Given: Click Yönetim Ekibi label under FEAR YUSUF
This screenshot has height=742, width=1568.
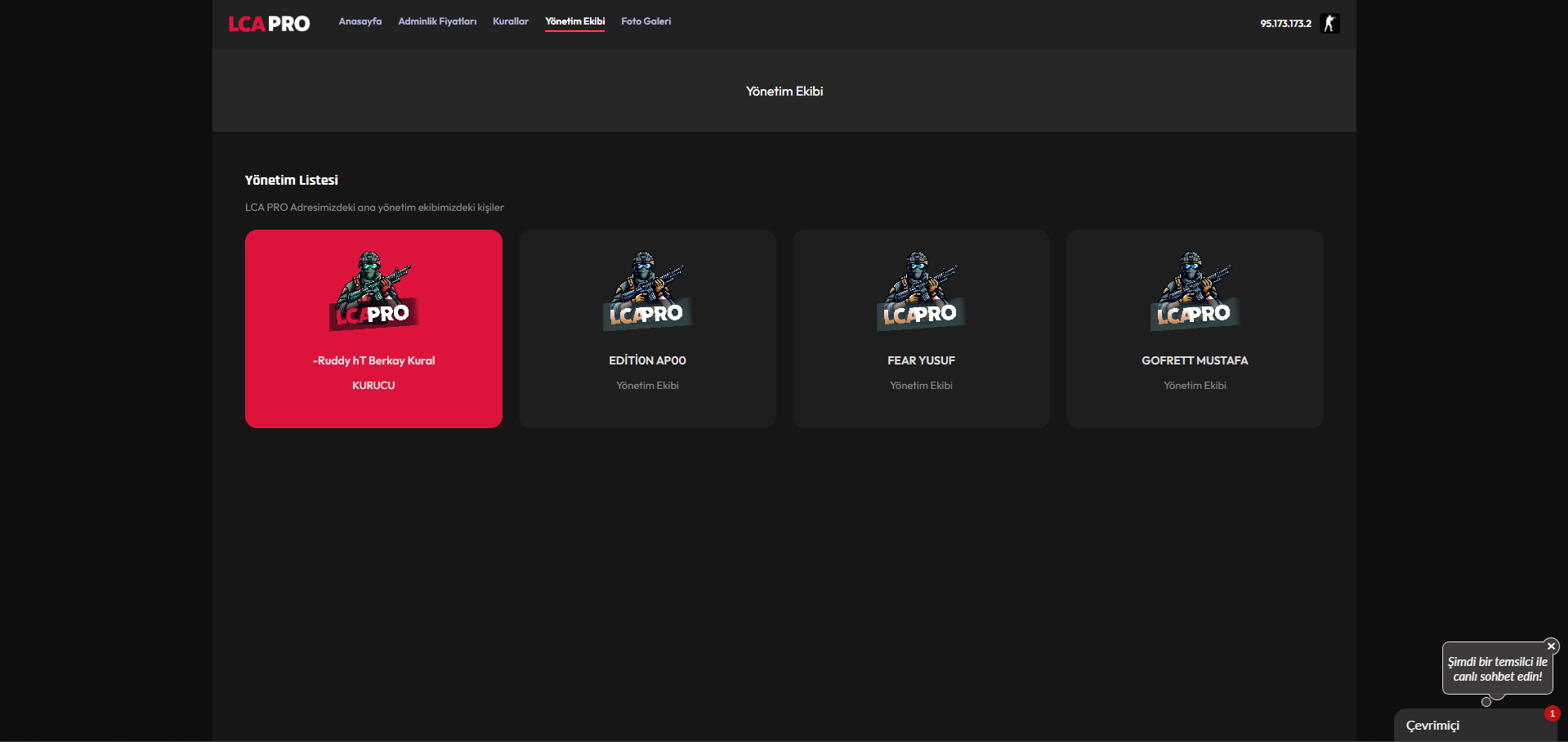Looking at the screenshot, I should pyautogui.click(x=921, y=385).
